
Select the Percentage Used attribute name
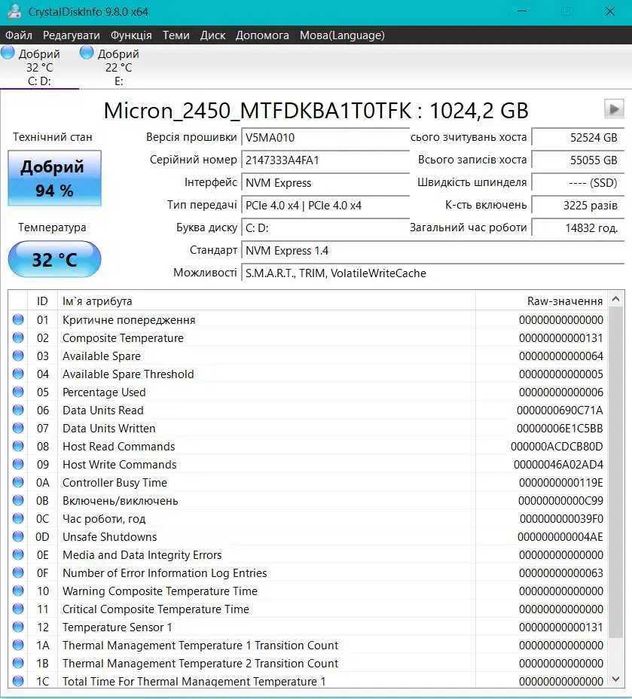pyautogui.click(x=104, y=392)
